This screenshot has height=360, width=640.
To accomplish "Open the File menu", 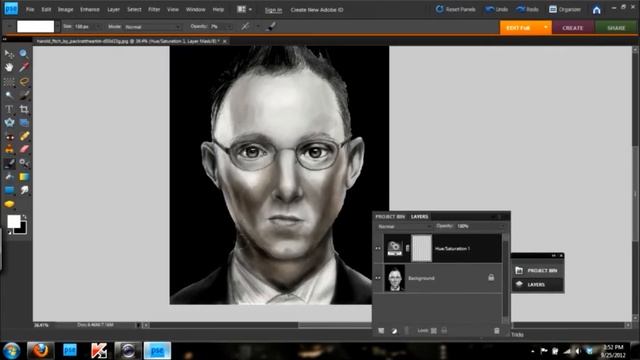I will 30,9.
